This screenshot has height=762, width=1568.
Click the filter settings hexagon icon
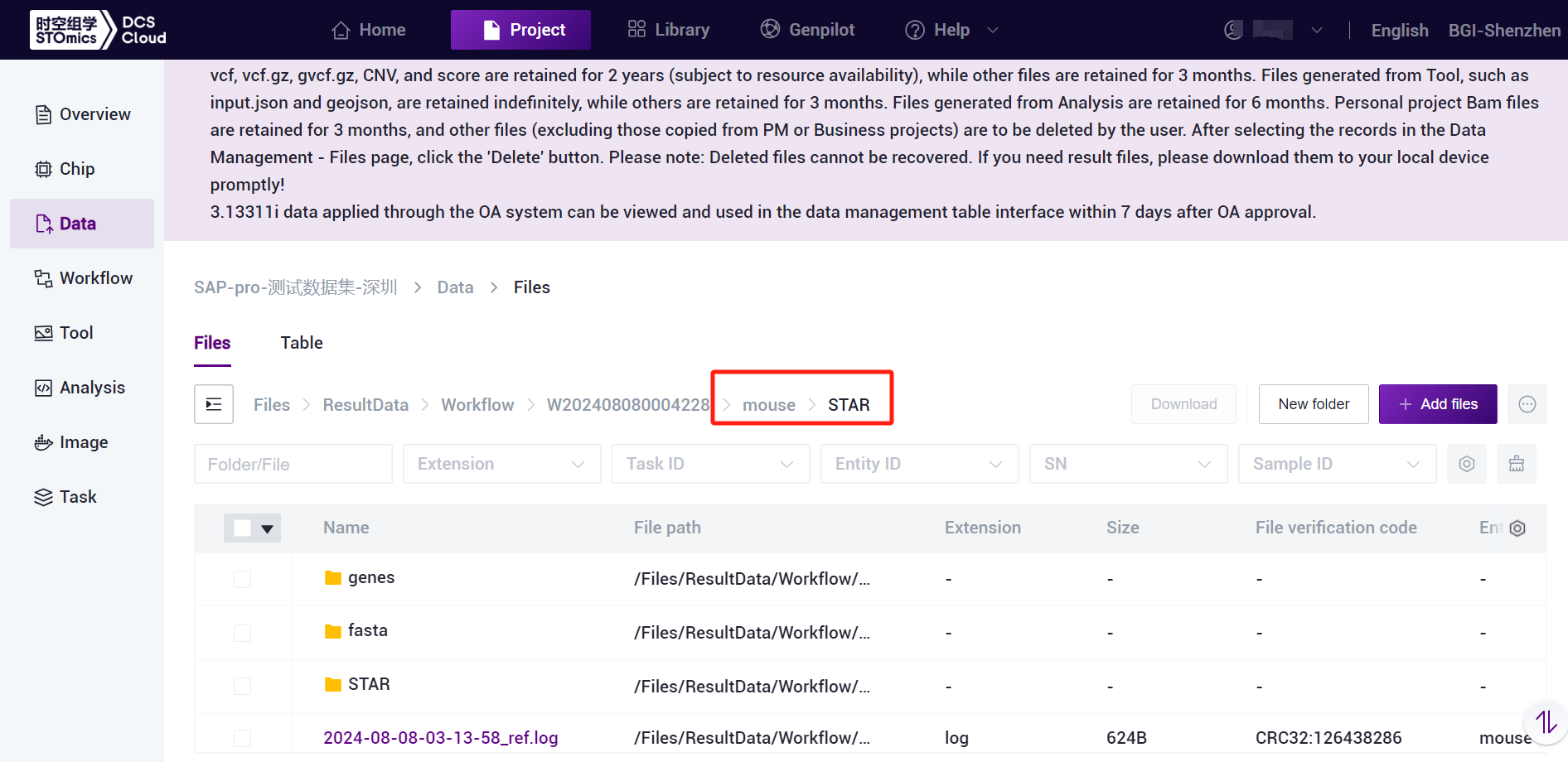1467,464
